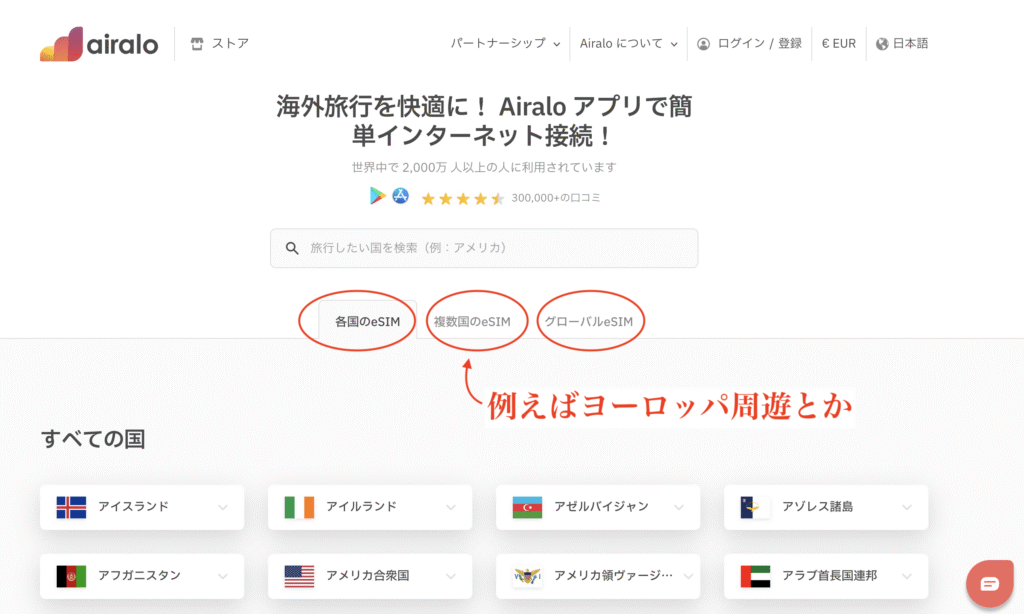Select the アフガニスタン text
The image size is (1024, 614).
(139, 575)
